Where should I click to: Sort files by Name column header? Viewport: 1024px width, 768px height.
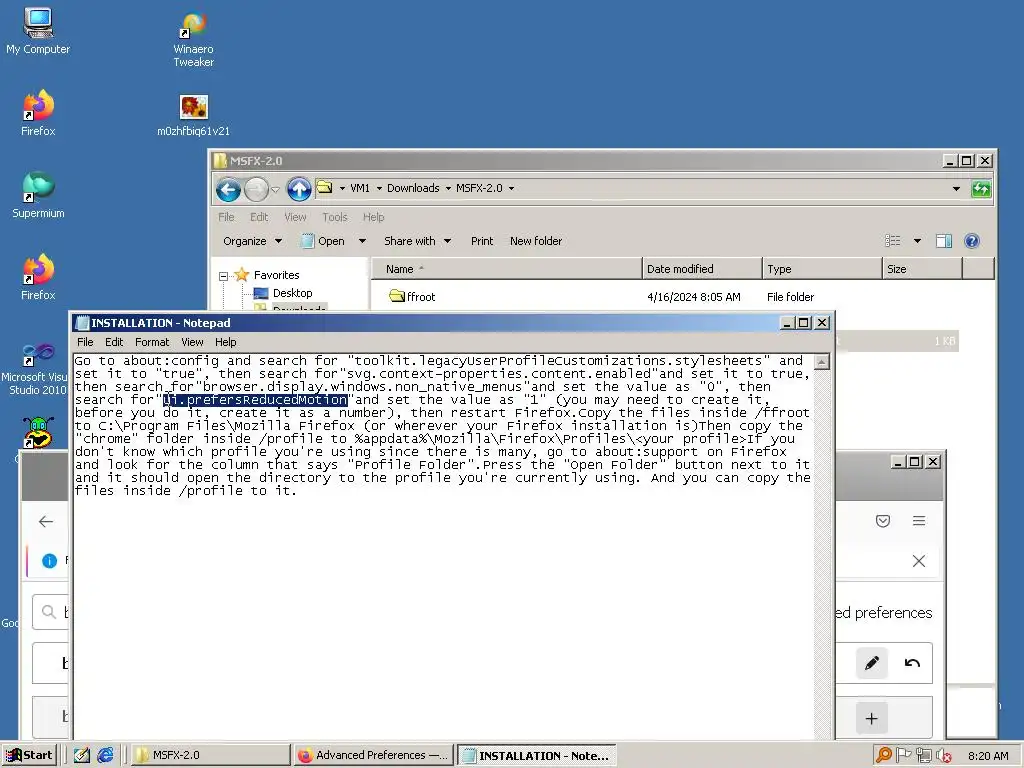coord(507,269)
